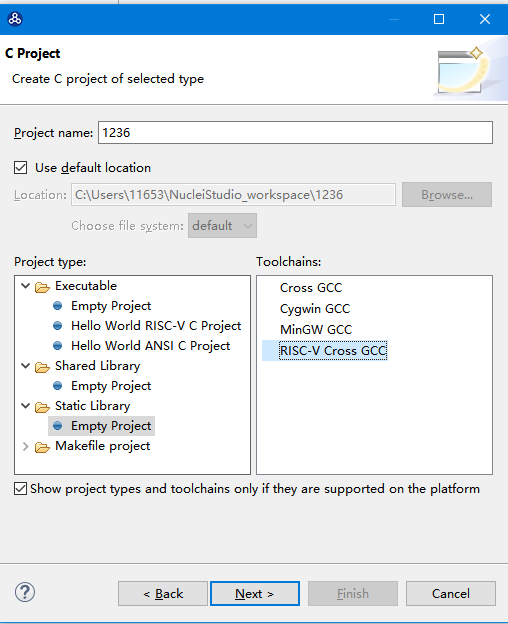Uncheck Show project types only if supported
The image size is (508, 624).
[21, 488]
